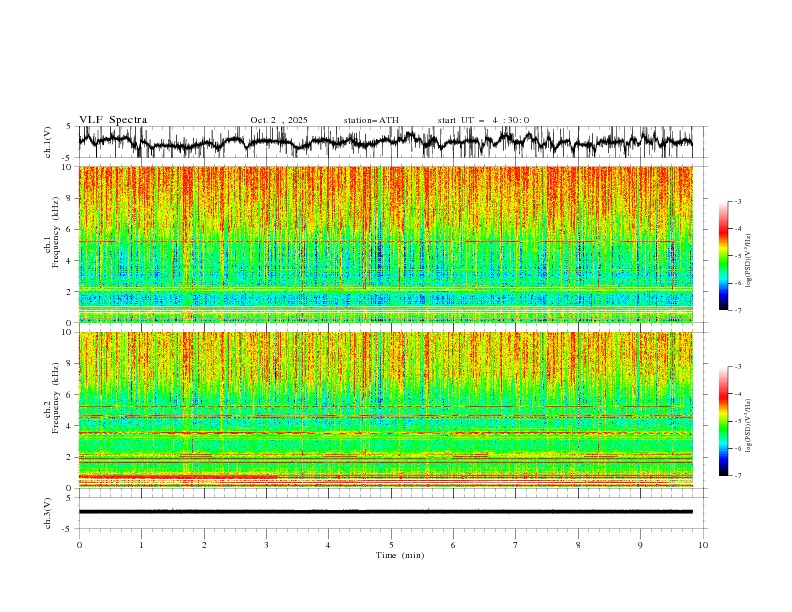Click the "-3" label on ch.1 colorbar
Image resolution: width=792 pixels, height=612 pixels.
(x=737, y=201)
